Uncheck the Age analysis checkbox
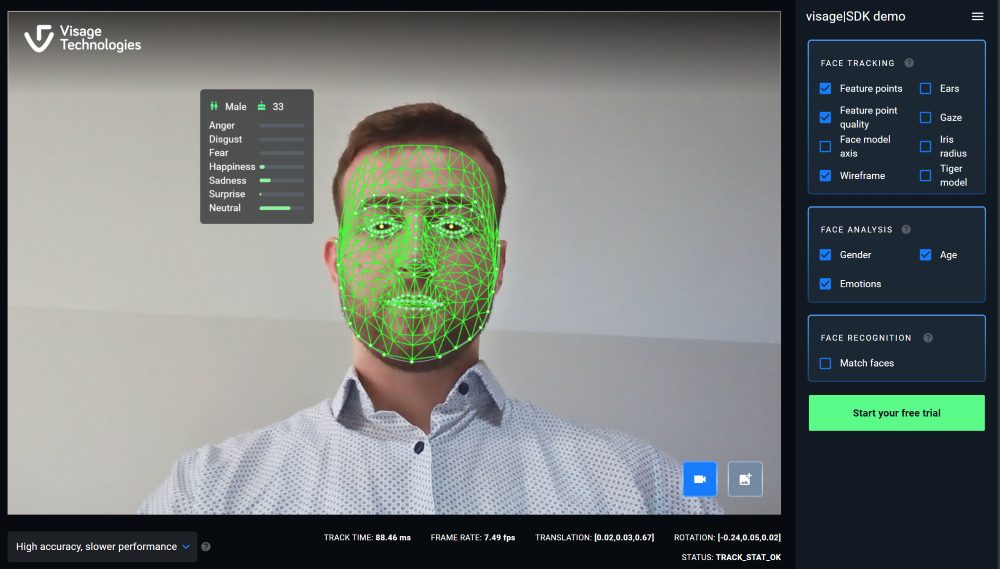Screen dimensions: 1000x569 click(x=925, y=255)
